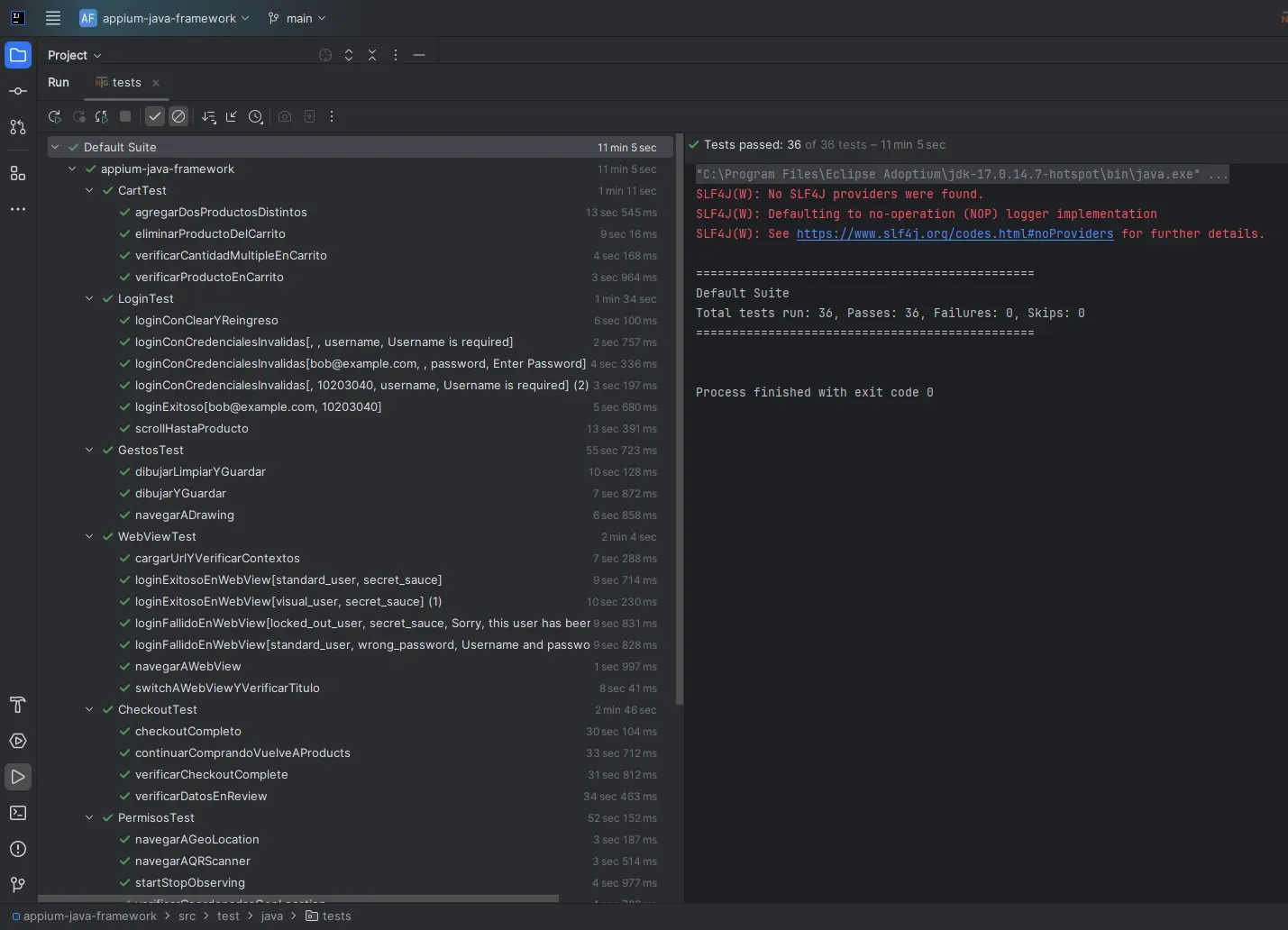Click the Test History clock icon
Screen dimensions: 1288x930
(256, 116)
